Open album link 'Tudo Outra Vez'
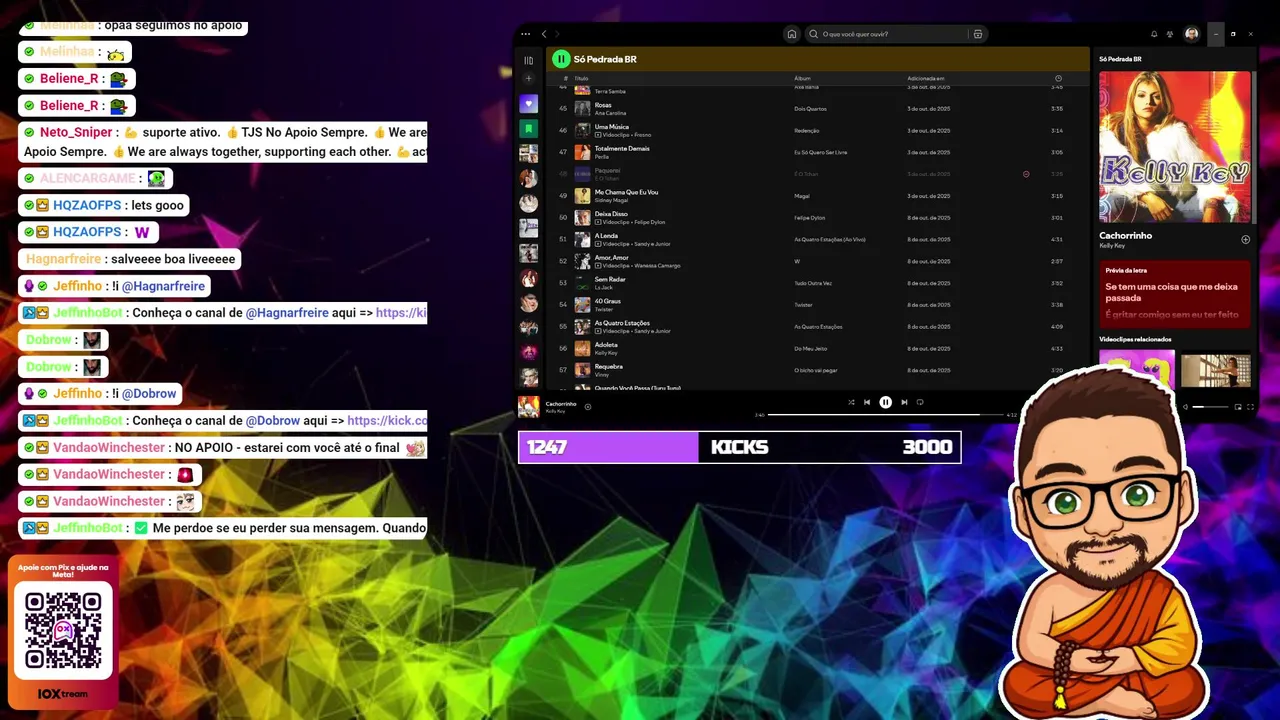1280x720 pixels. click(813, 283)
